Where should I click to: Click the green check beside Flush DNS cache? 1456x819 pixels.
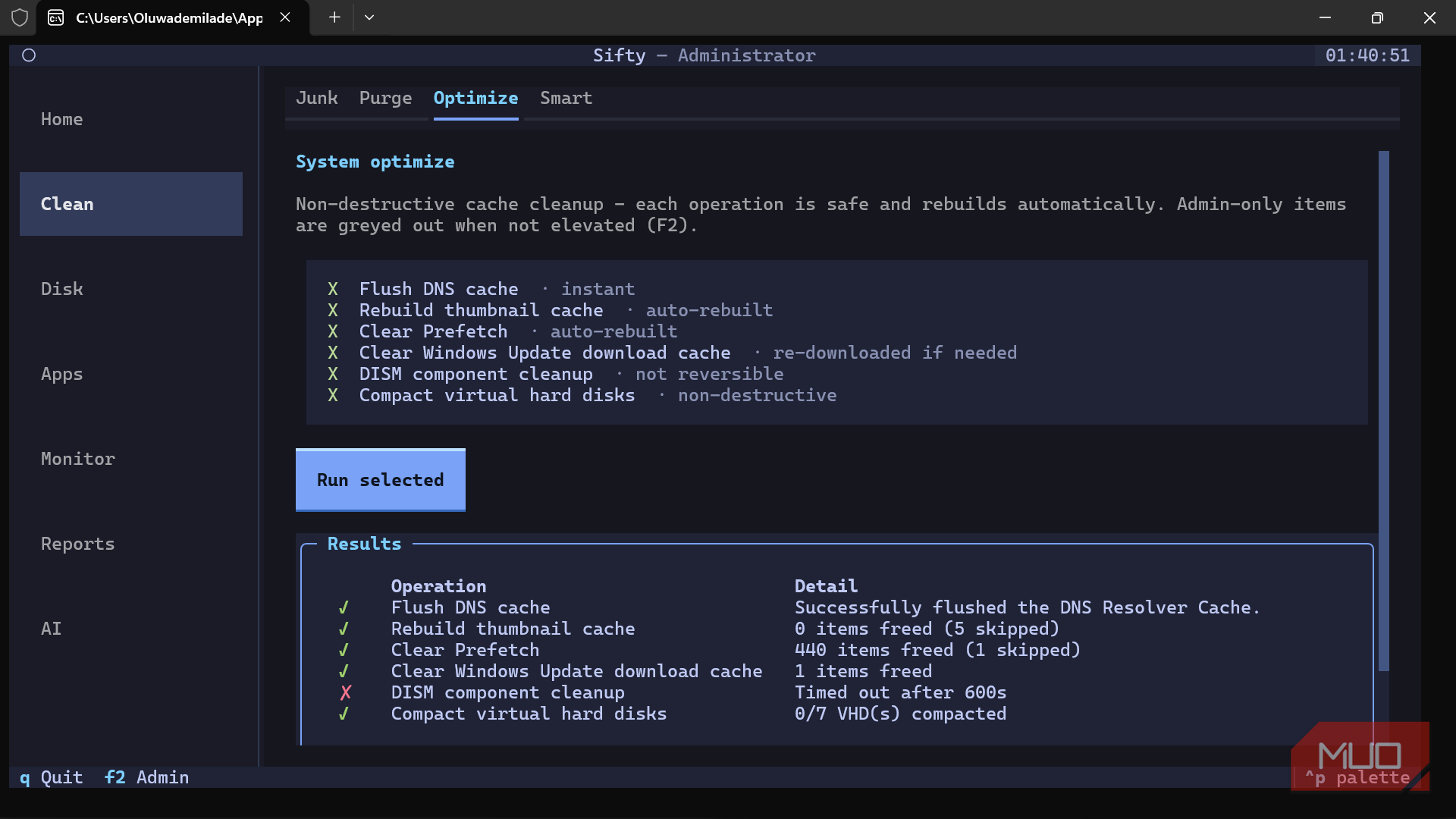pyautogui.click(x=344, y=607)
